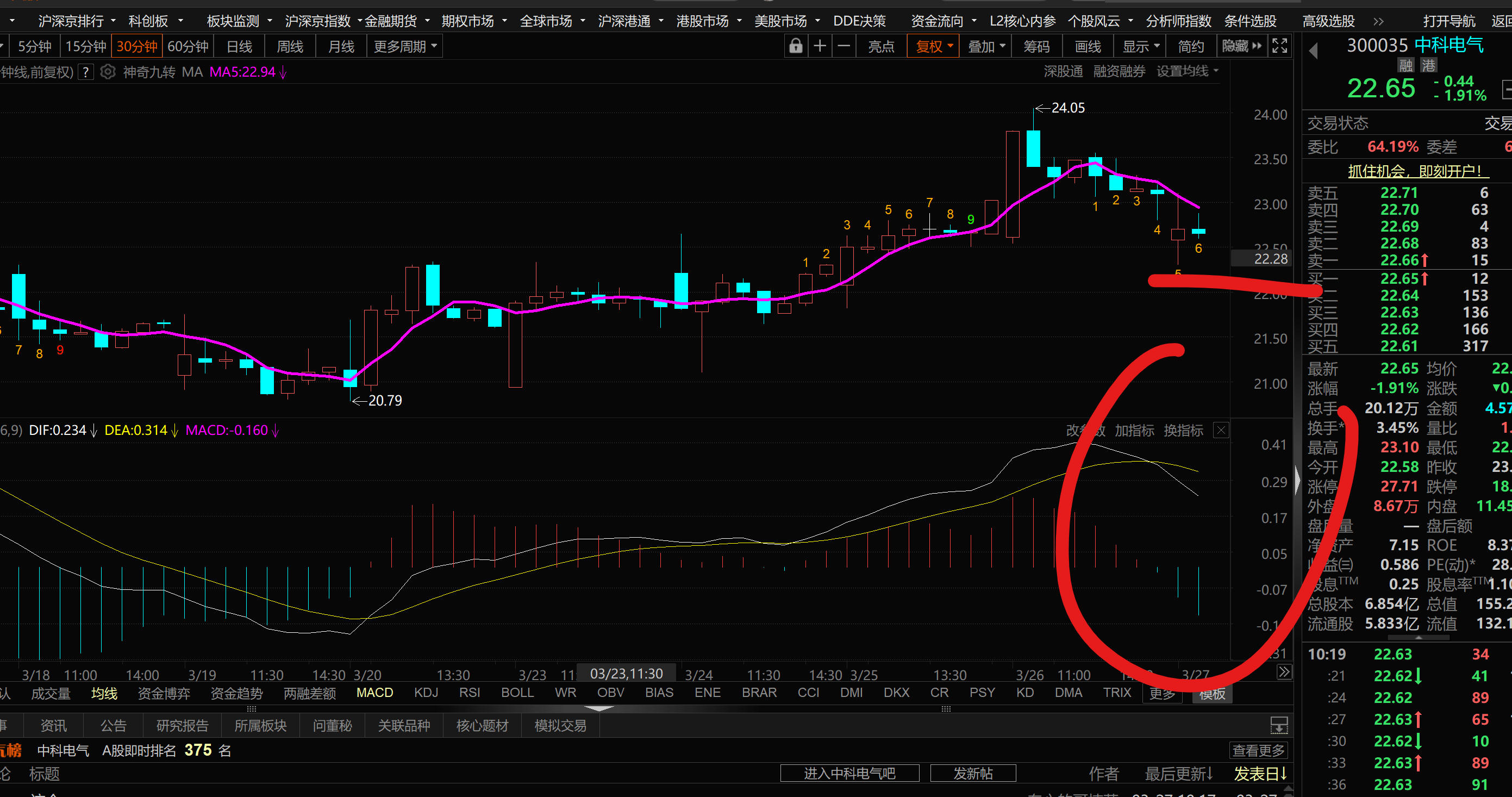
Task: Click the question mark help icon
Action: click(86, 72)
